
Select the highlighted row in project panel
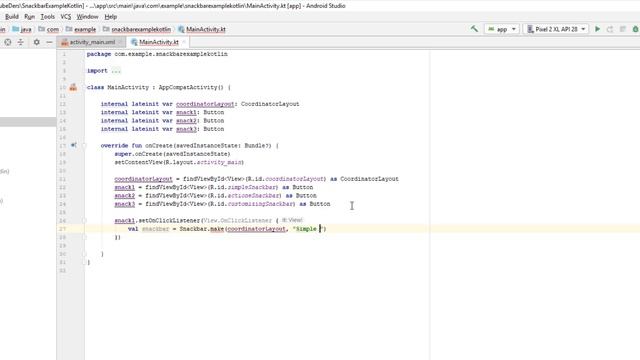(28, 122)
